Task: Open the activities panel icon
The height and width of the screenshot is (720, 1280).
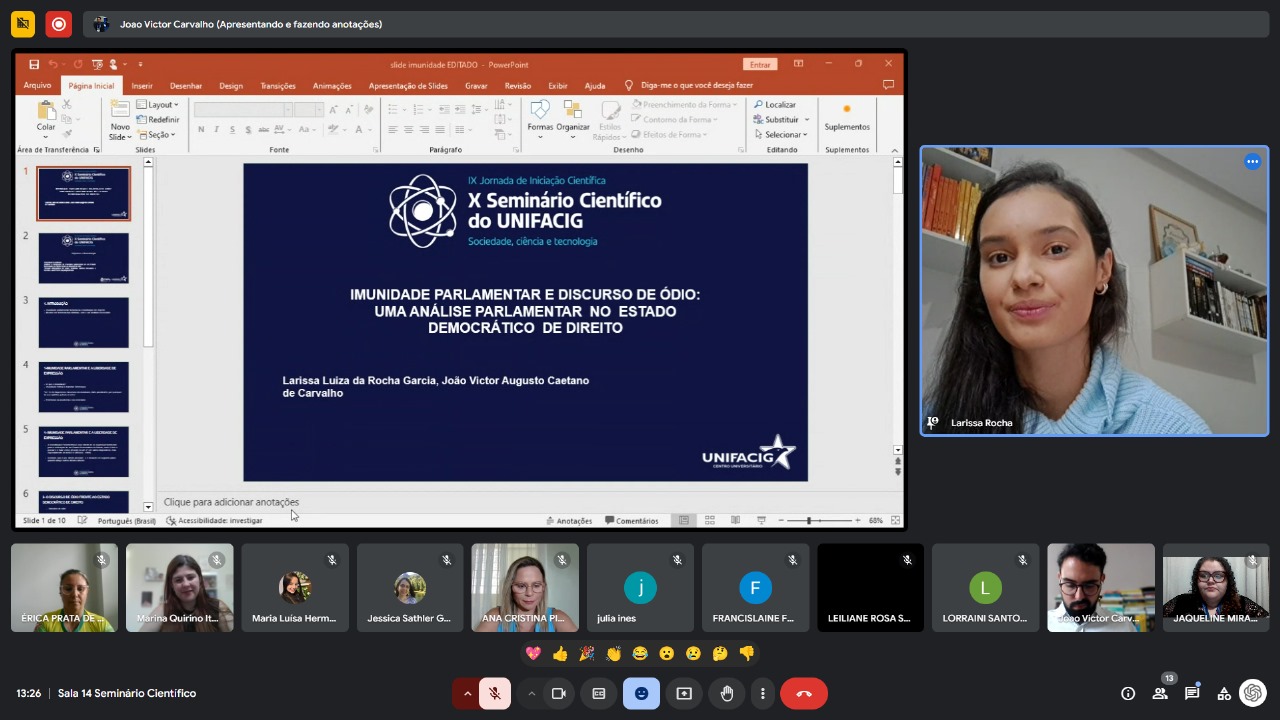Action: coord(1223,693)
